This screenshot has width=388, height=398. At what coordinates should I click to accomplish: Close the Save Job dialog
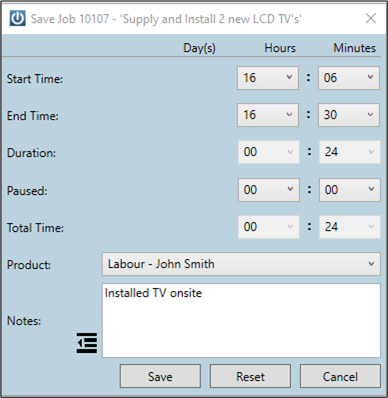371,18
